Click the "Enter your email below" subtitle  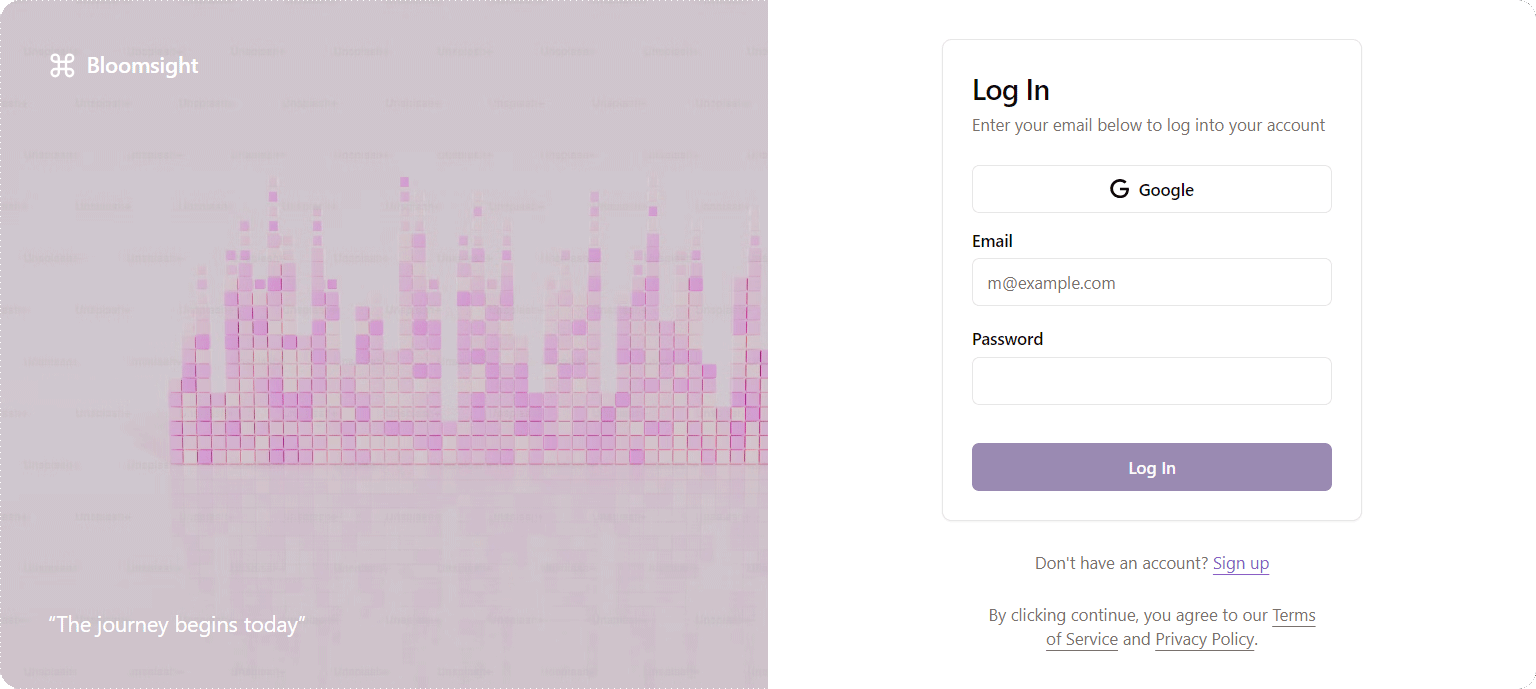coord(1148,125)
